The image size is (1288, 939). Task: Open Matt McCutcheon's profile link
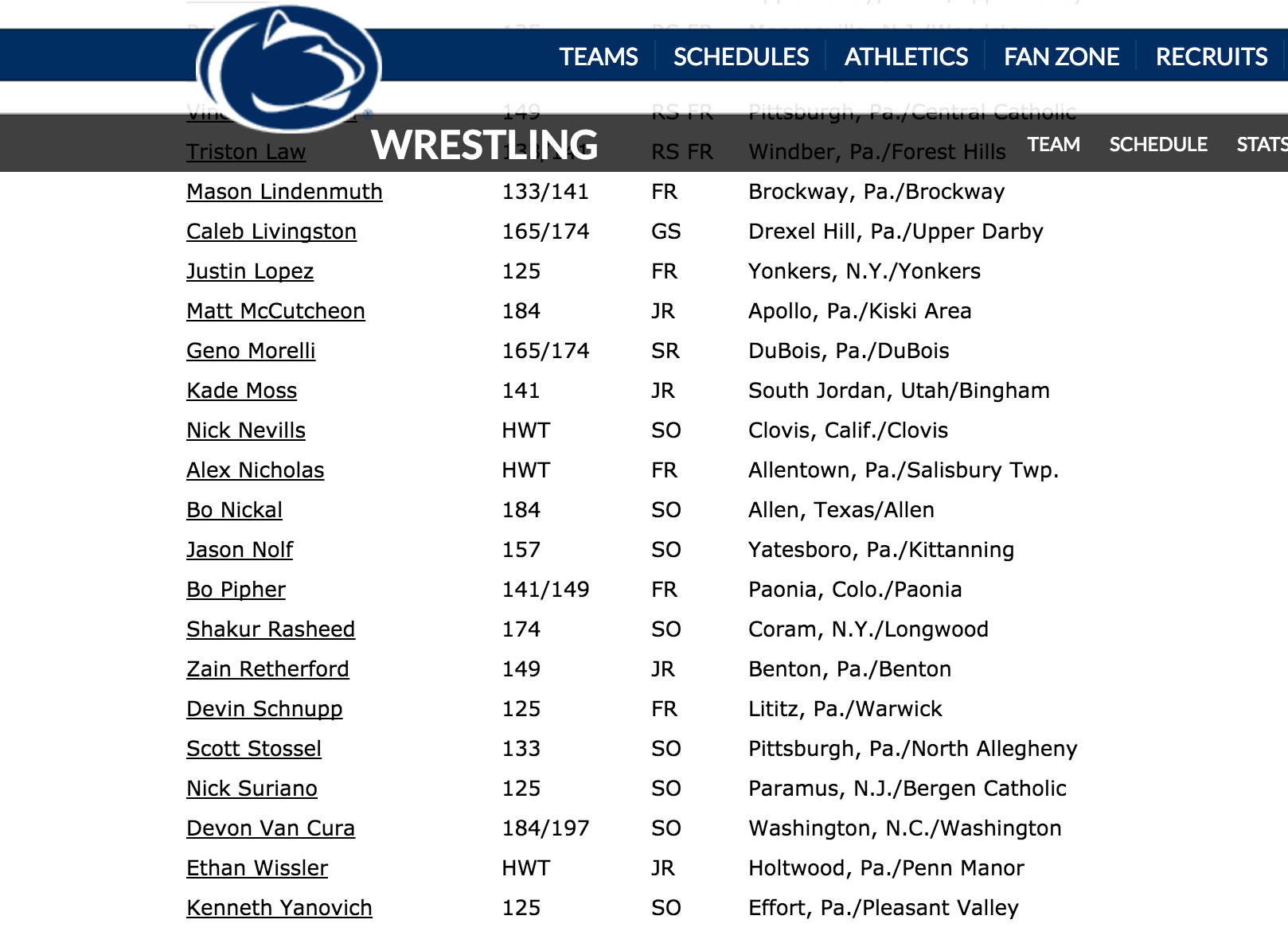pyautogui.click(x=275, y=311)
